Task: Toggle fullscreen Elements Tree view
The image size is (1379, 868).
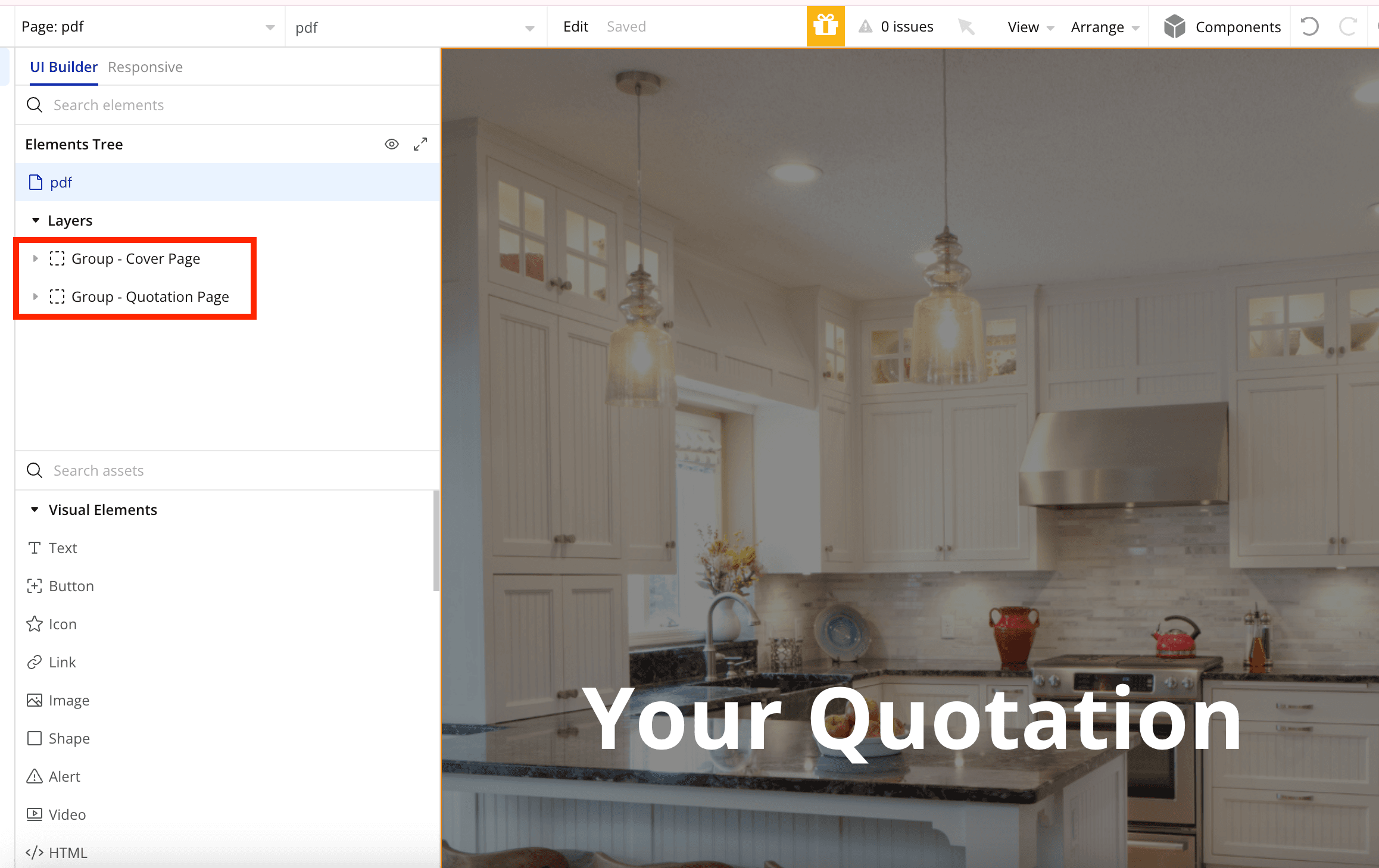Action: 421,144
